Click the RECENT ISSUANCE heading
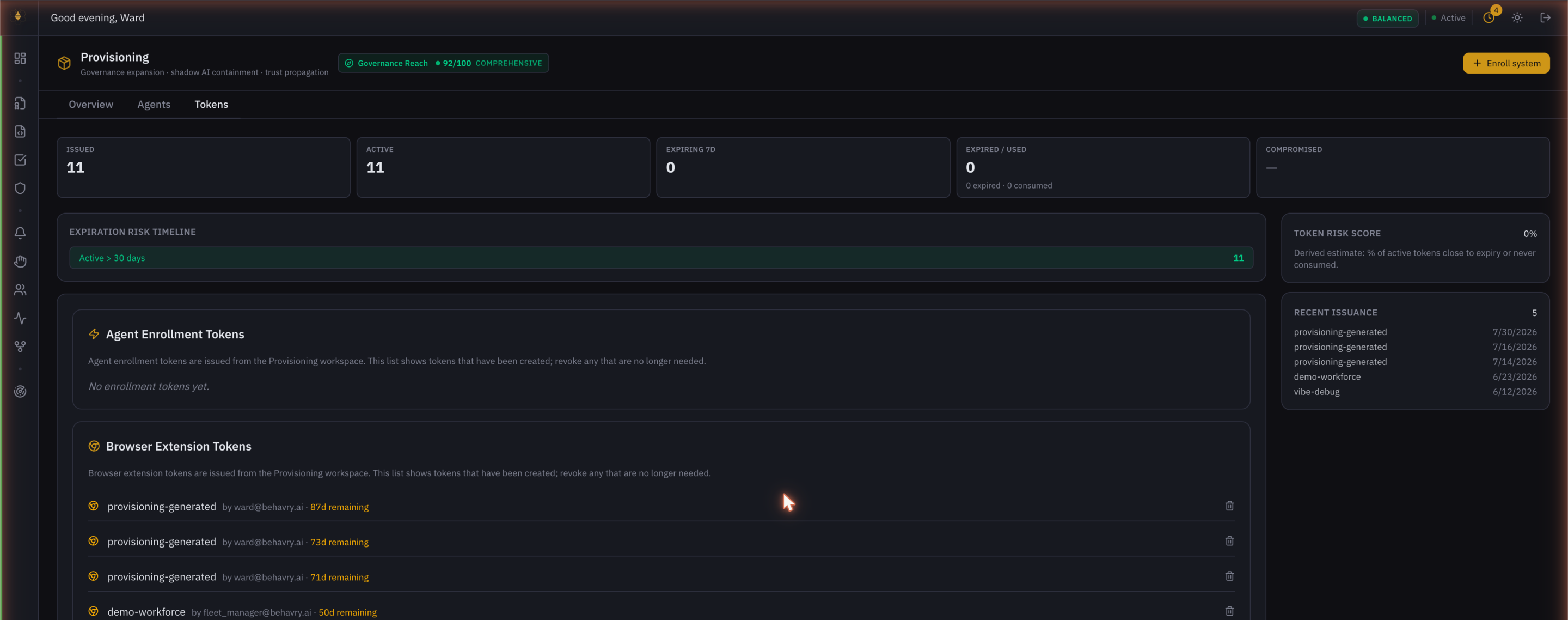Screen dimensions: 1568x620 1335,313
